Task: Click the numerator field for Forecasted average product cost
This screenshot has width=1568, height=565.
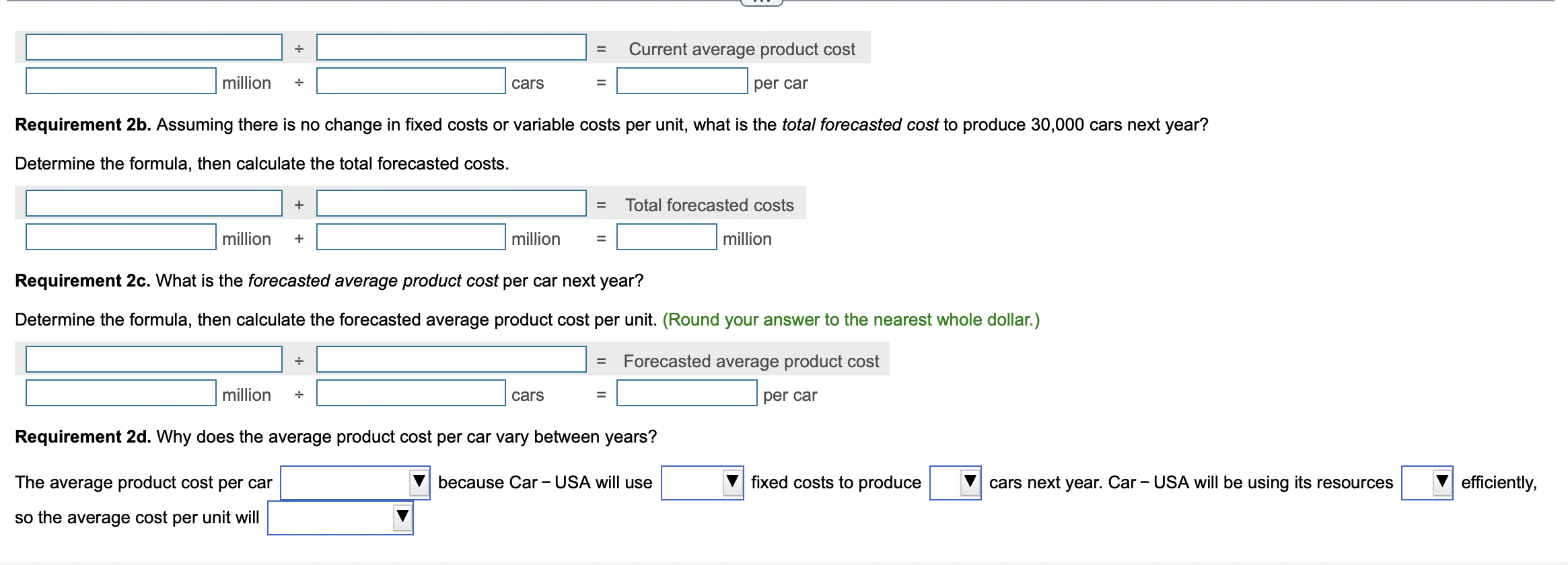Action: (153, 360)
